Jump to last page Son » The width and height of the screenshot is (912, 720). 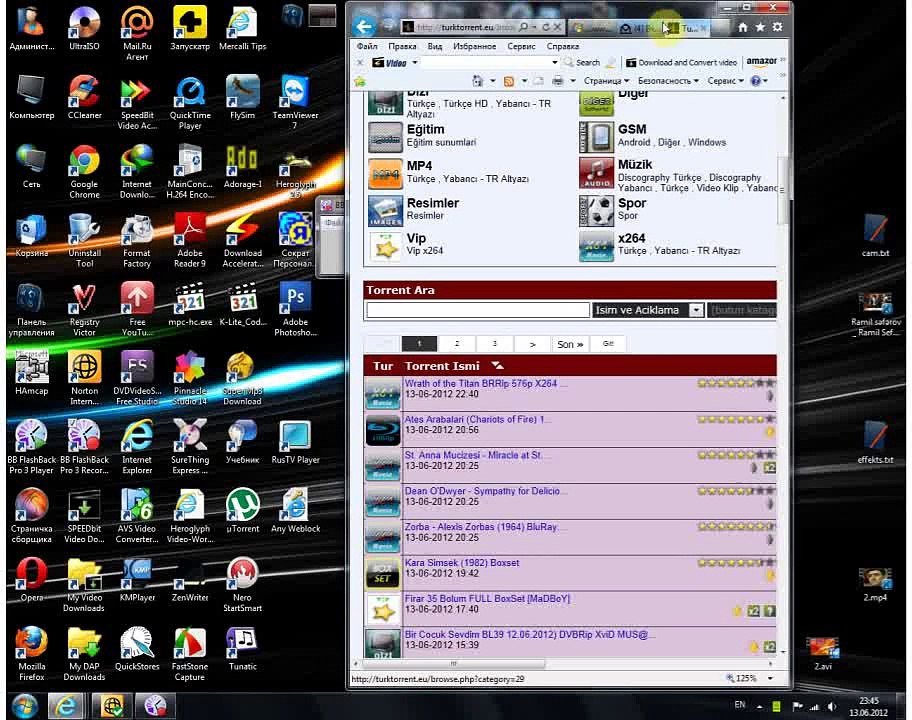pos(569,344)
